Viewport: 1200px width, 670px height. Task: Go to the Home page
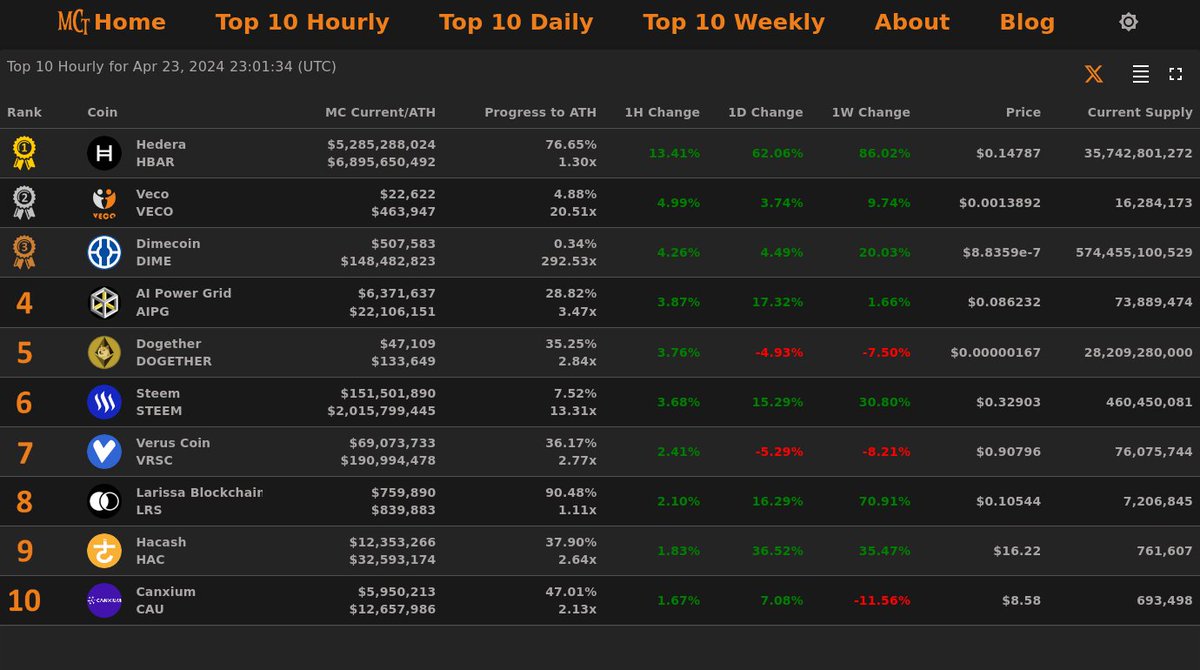coord(130,22)
